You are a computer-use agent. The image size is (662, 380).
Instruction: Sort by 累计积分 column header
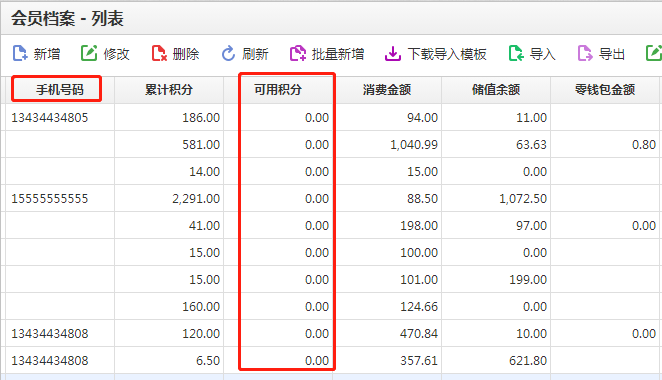click(x=169, y=90)
